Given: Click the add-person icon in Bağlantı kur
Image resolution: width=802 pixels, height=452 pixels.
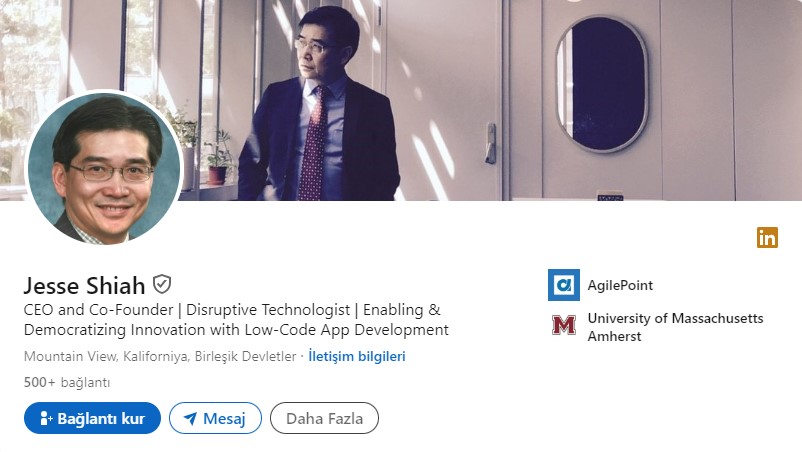Looking at the screenshot, I should [x=46, y=418].
